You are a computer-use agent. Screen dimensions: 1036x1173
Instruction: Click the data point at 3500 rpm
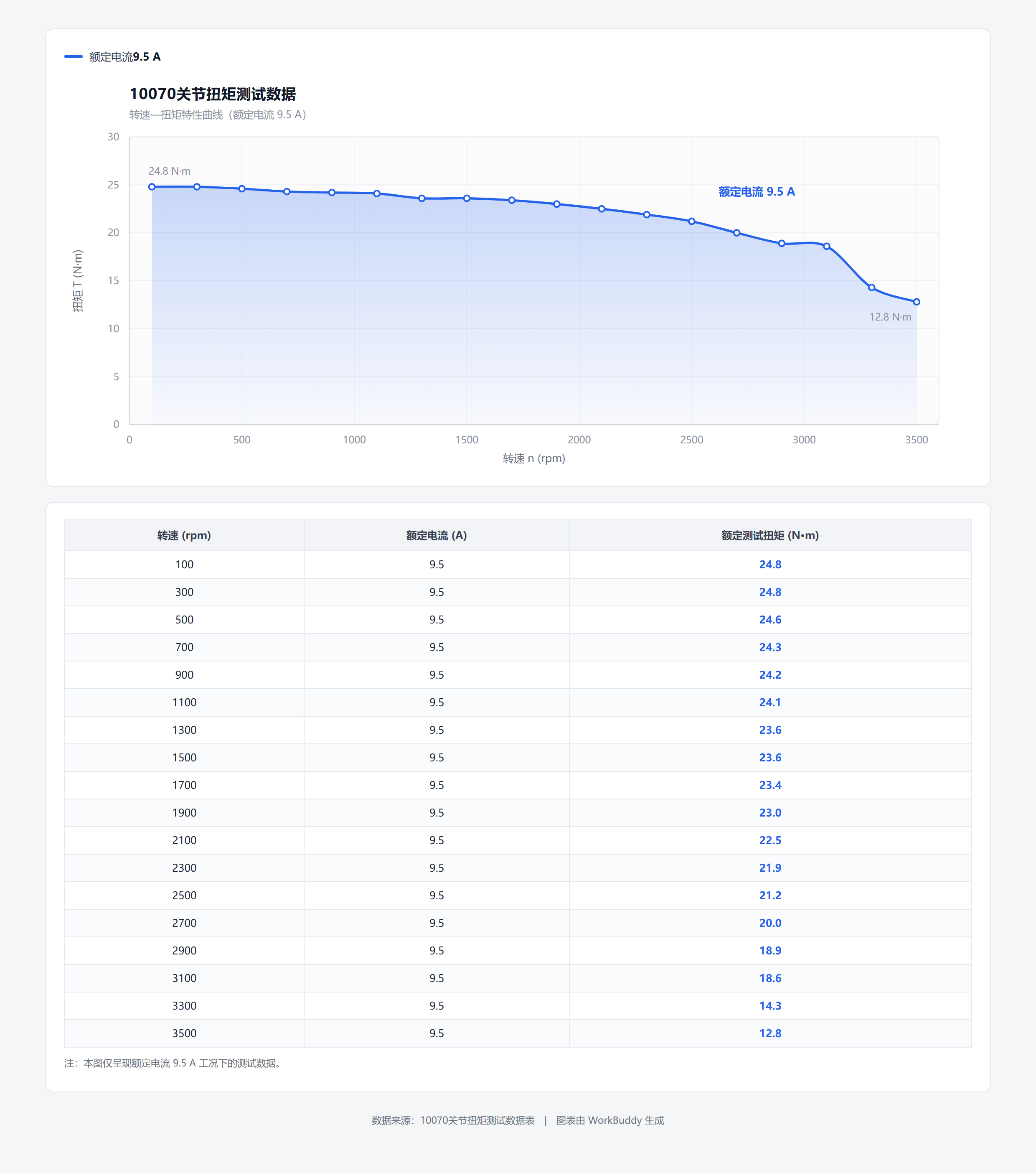pyautogui.click(x=917, y=302)
